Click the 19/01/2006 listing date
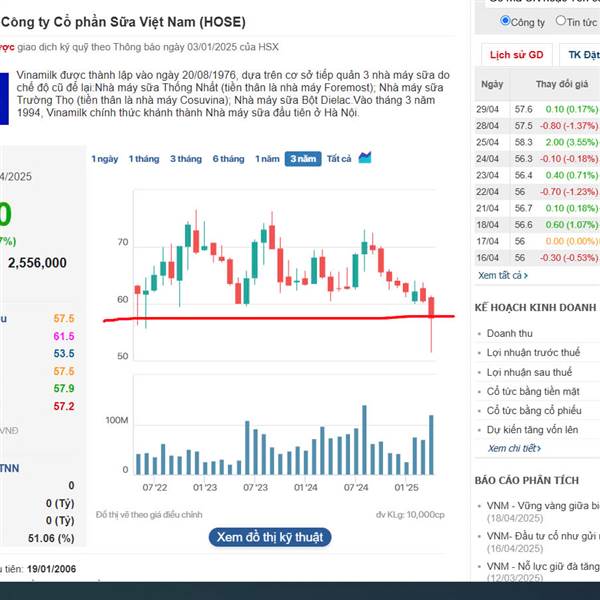The height and width of the screenshot is (600, 600). pos(51,569)
